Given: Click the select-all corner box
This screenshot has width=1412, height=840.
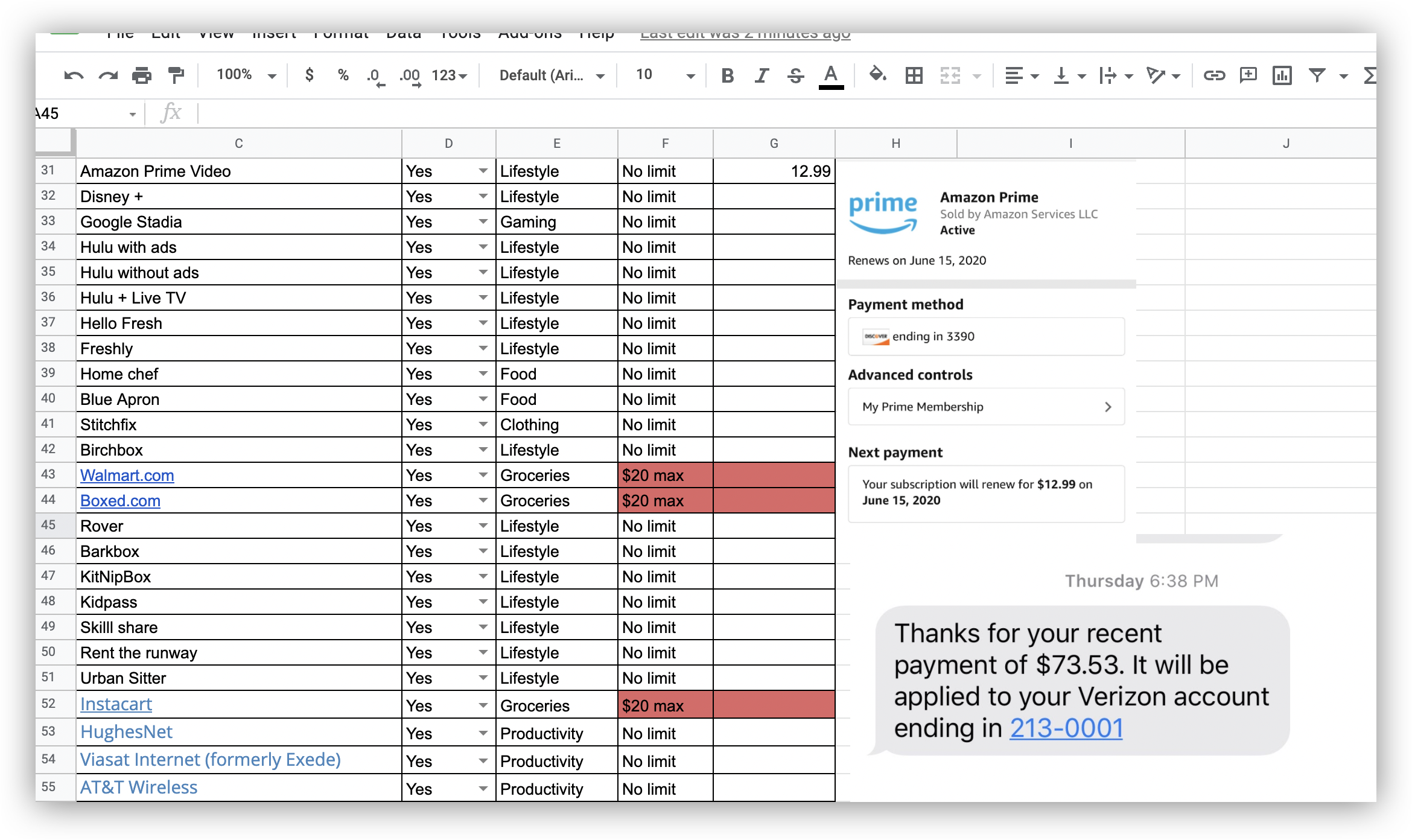Looking at the screenshot, I should (55, 142).
